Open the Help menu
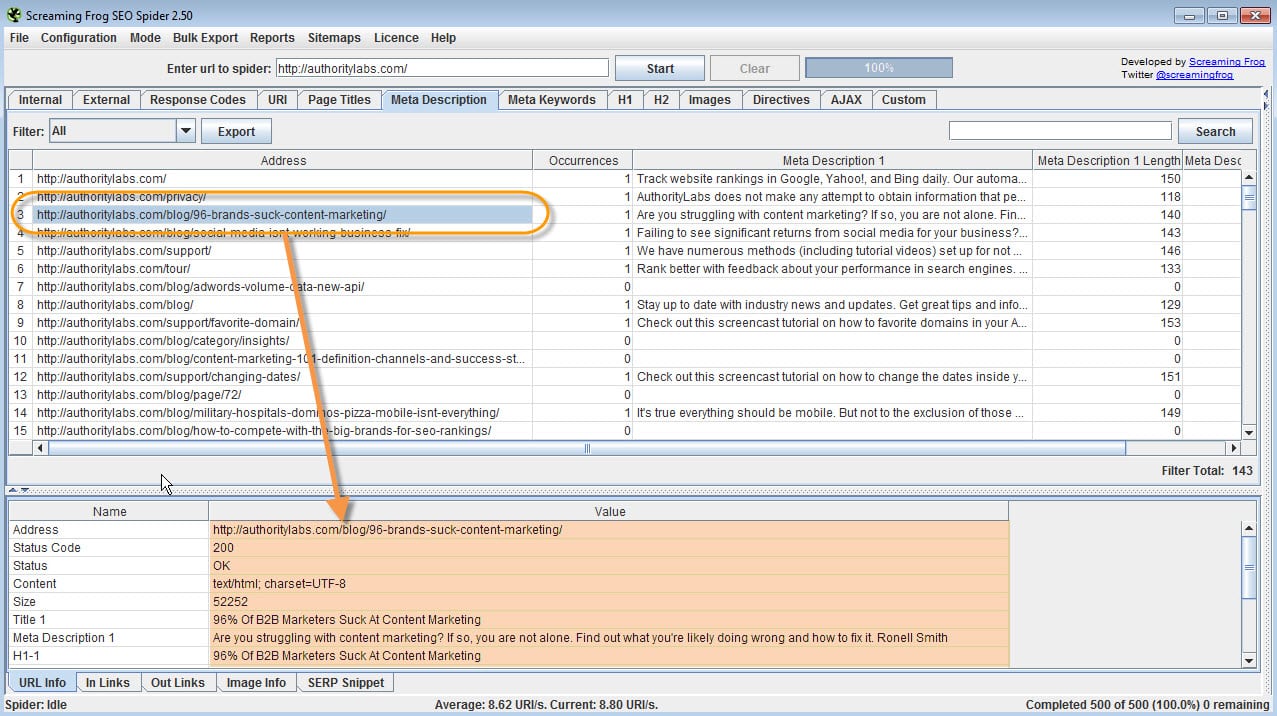 click(443, 38)
